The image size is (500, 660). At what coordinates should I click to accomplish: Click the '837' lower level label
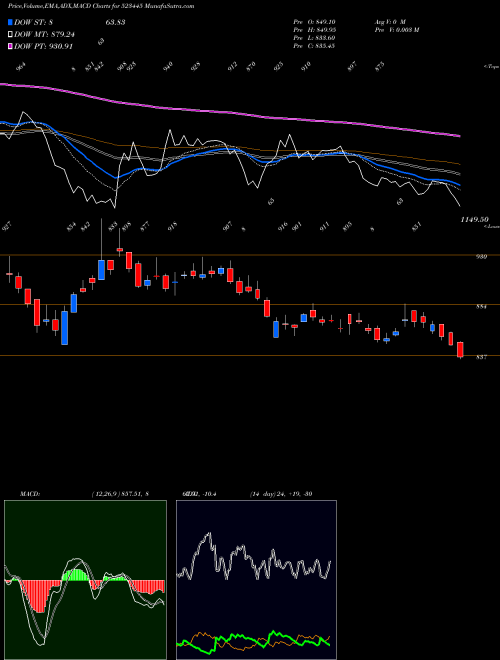pos(482,357)
